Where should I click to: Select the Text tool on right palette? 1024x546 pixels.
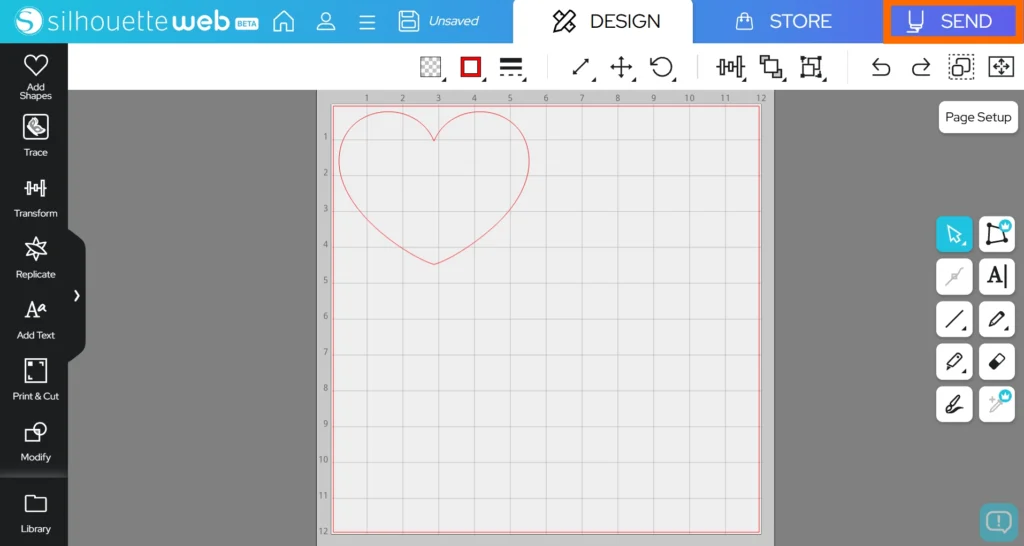click(996, 276)
